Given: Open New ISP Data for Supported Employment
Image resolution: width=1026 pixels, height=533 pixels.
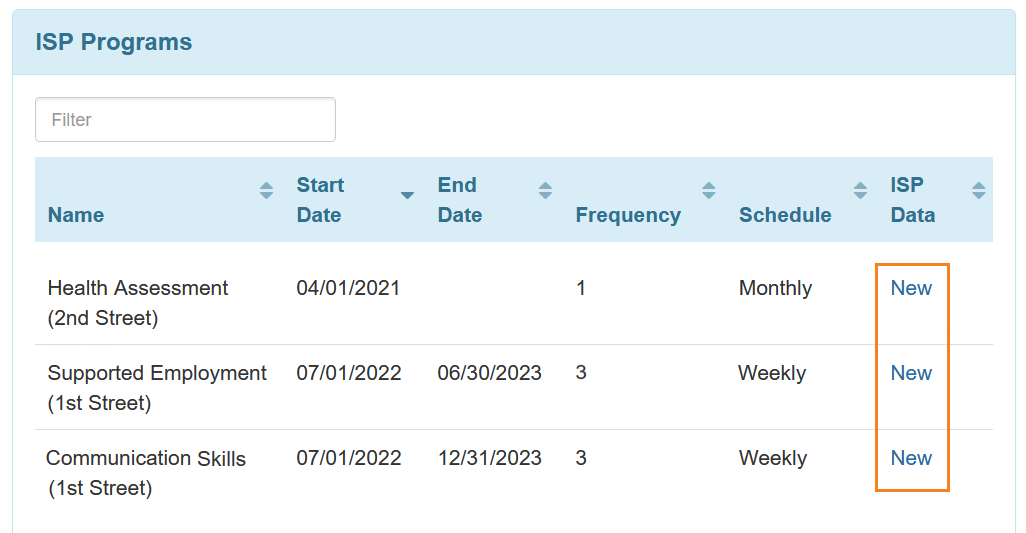Looking at the screenshot, I should [x=911, y=373].
